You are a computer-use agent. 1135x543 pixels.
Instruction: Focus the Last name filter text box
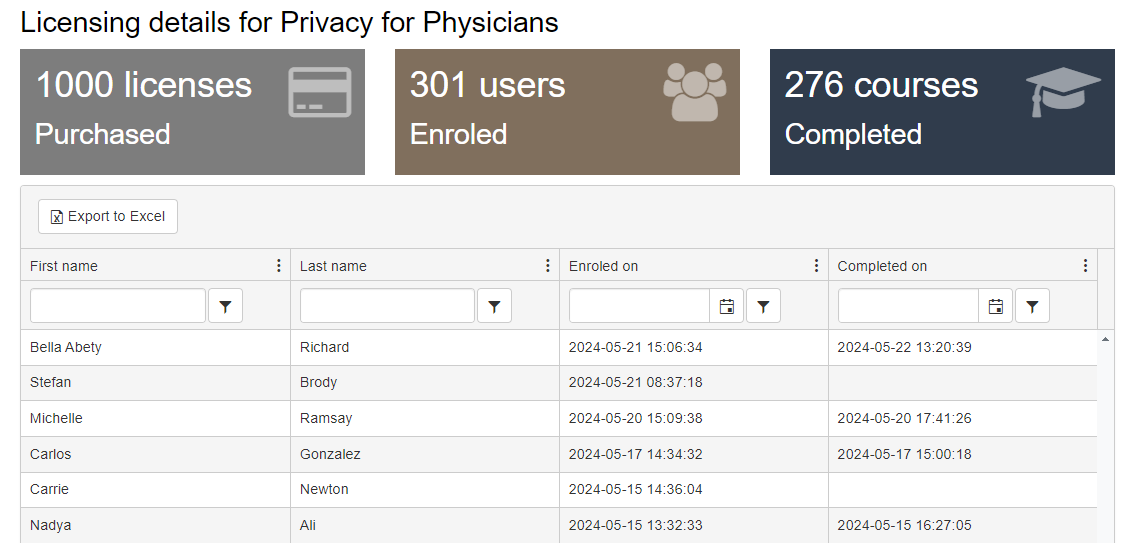387,307
